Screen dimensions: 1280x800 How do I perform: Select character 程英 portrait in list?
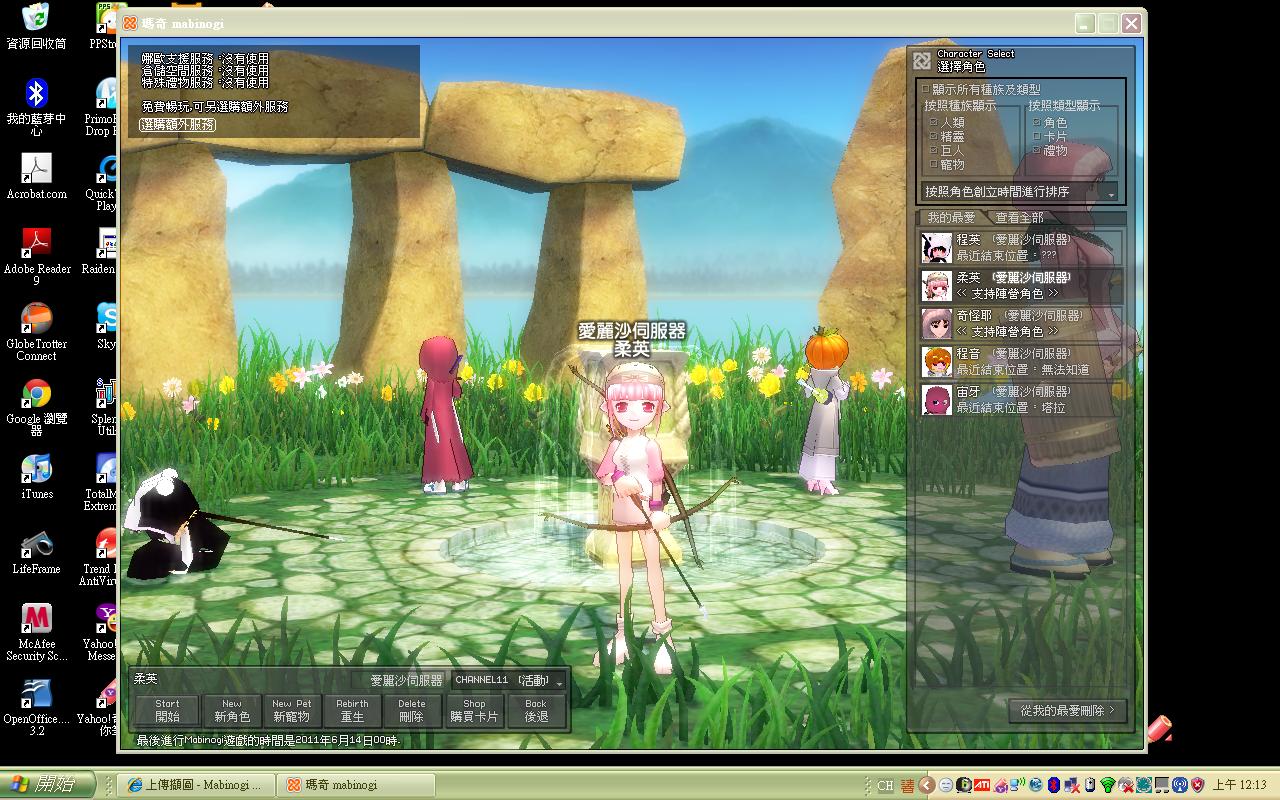click(x=936, y=248)
